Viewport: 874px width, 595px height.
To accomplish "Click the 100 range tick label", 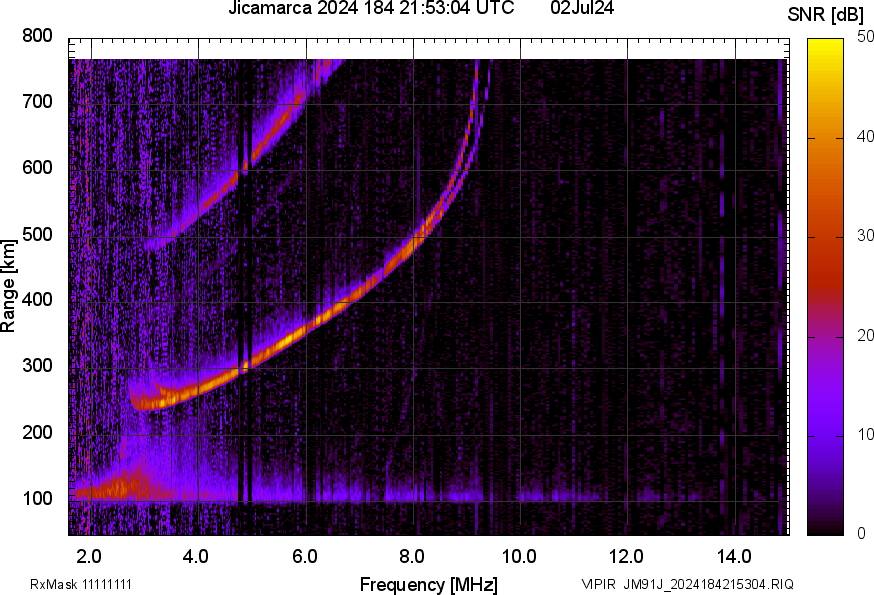I will click(x=37, y=498).
